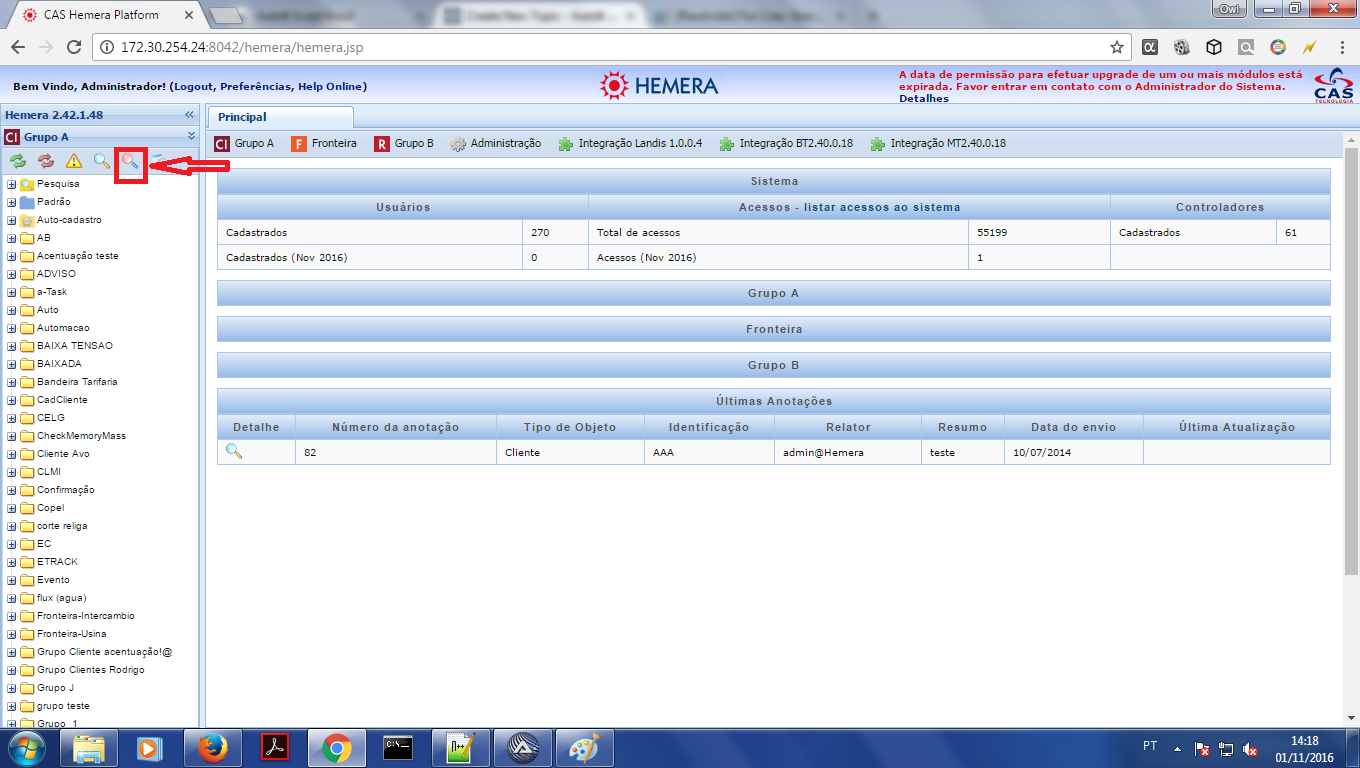Click the detail magnifier for annotation 82
This screenshot has height=768, width=1360.
234,451
